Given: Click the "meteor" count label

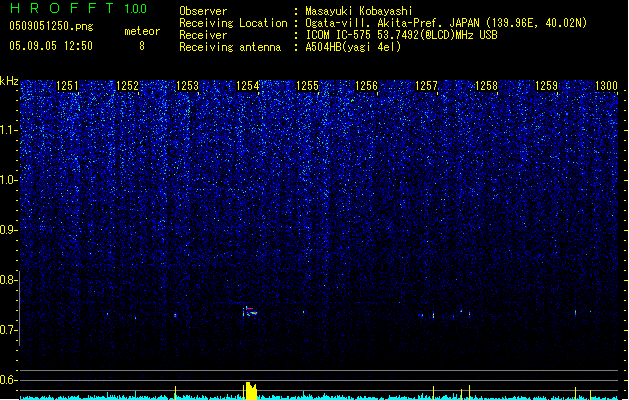Looking at the screenshot, I should (142, 31).
